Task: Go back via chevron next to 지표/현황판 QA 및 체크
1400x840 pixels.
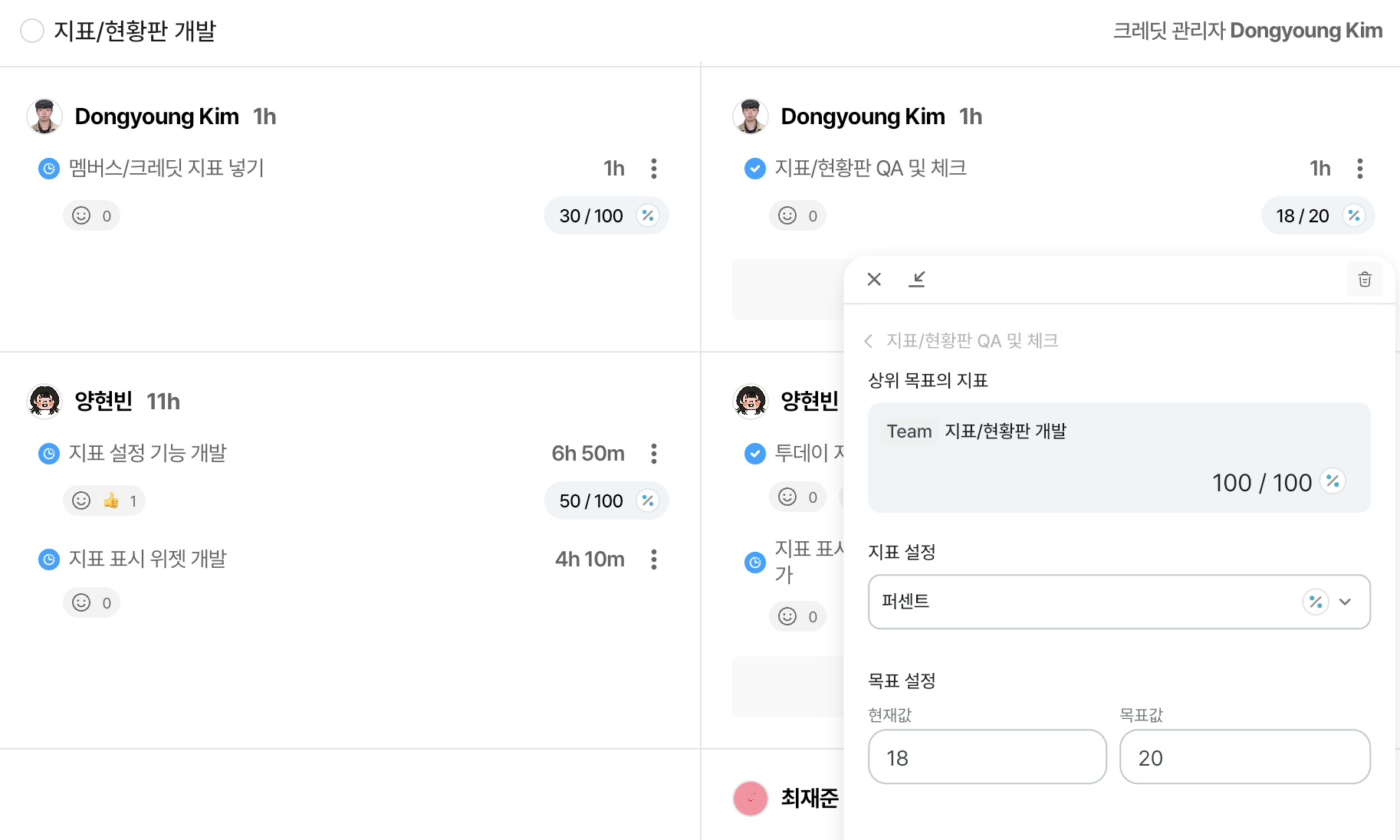Action: (x=869, y=341)
